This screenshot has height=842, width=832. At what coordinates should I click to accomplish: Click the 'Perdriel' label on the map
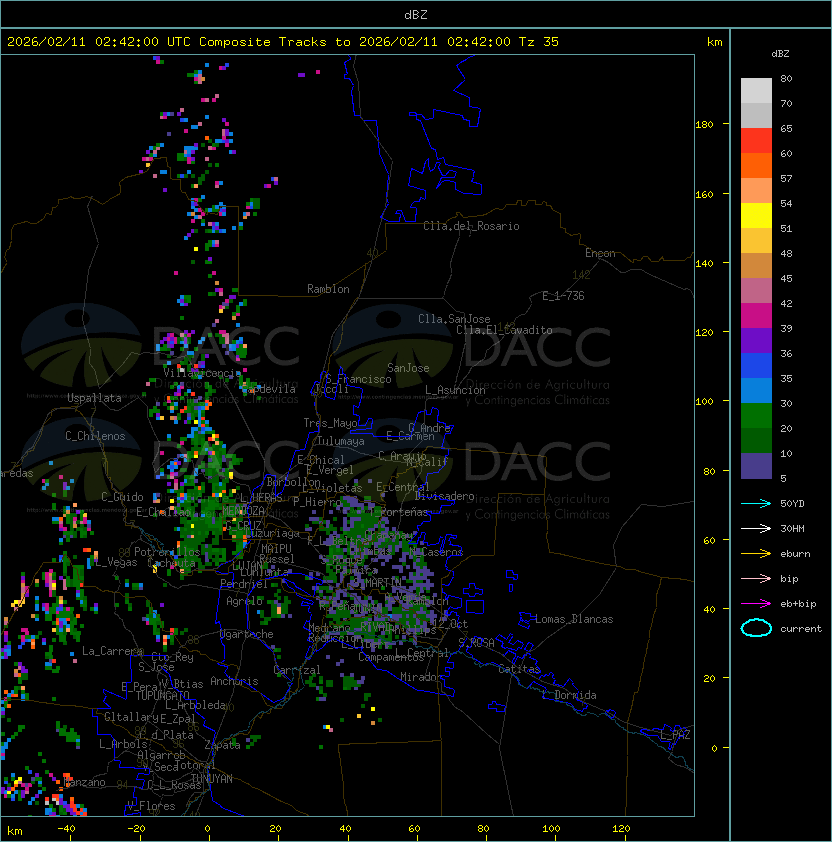coord(244,583)
